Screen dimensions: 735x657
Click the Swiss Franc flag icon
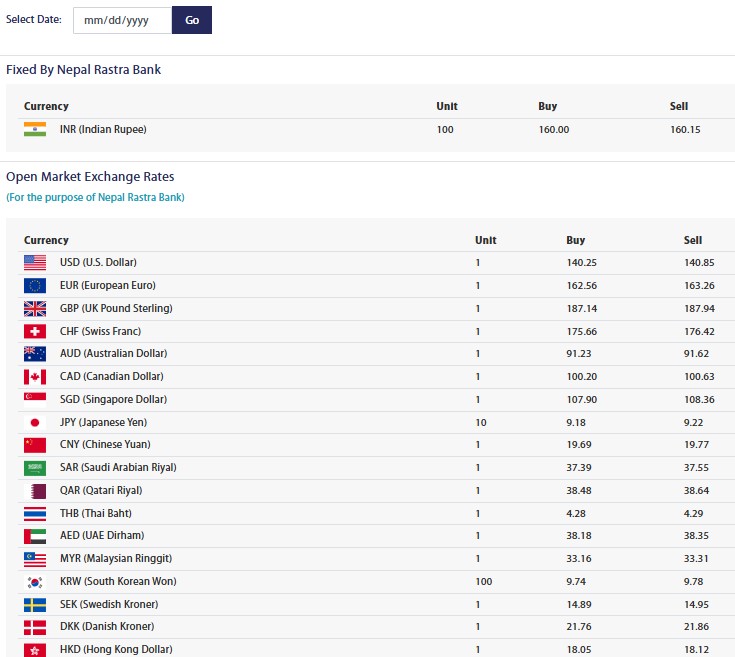35,331
